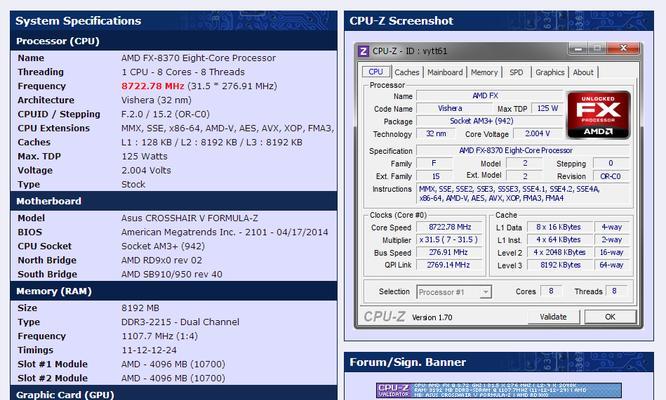Click the red 8722.78 MHz frequency value
Screen dimensions: 666x400
(152, 86)
